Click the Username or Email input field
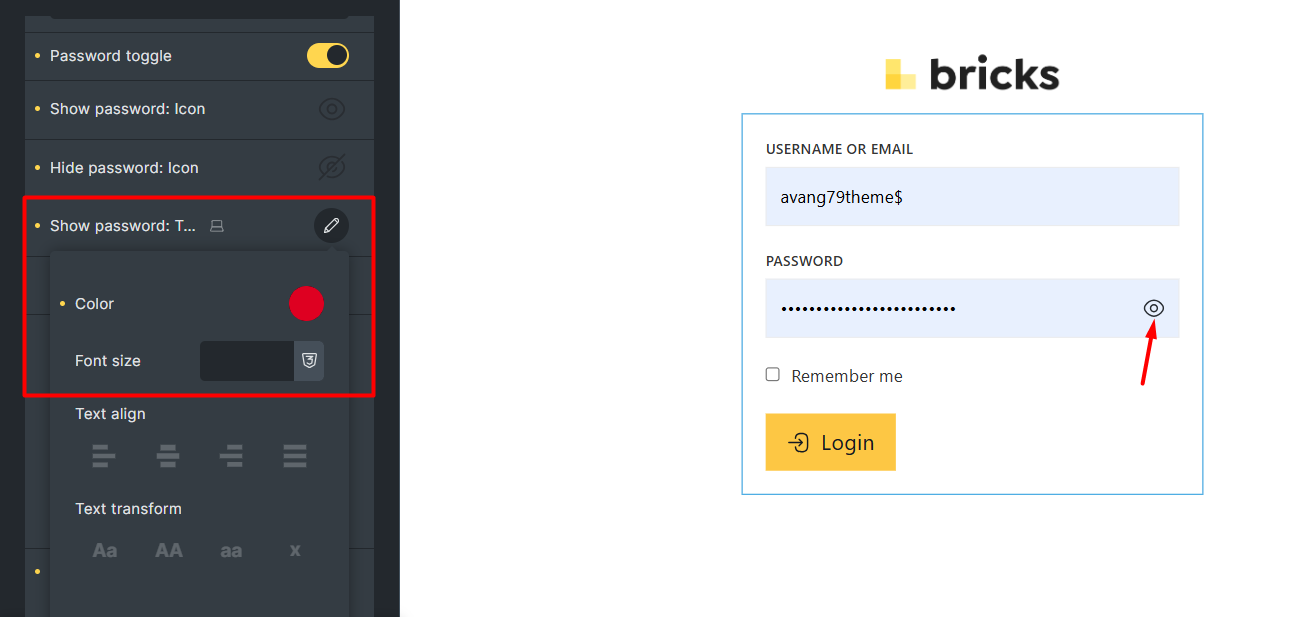This screenshot has width=1309, height=617. pyautogui.click(x=972, y=197)
